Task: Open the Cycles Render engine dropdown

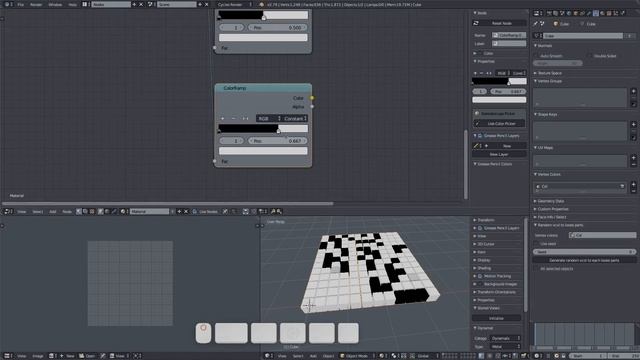Action: point(234,4)
